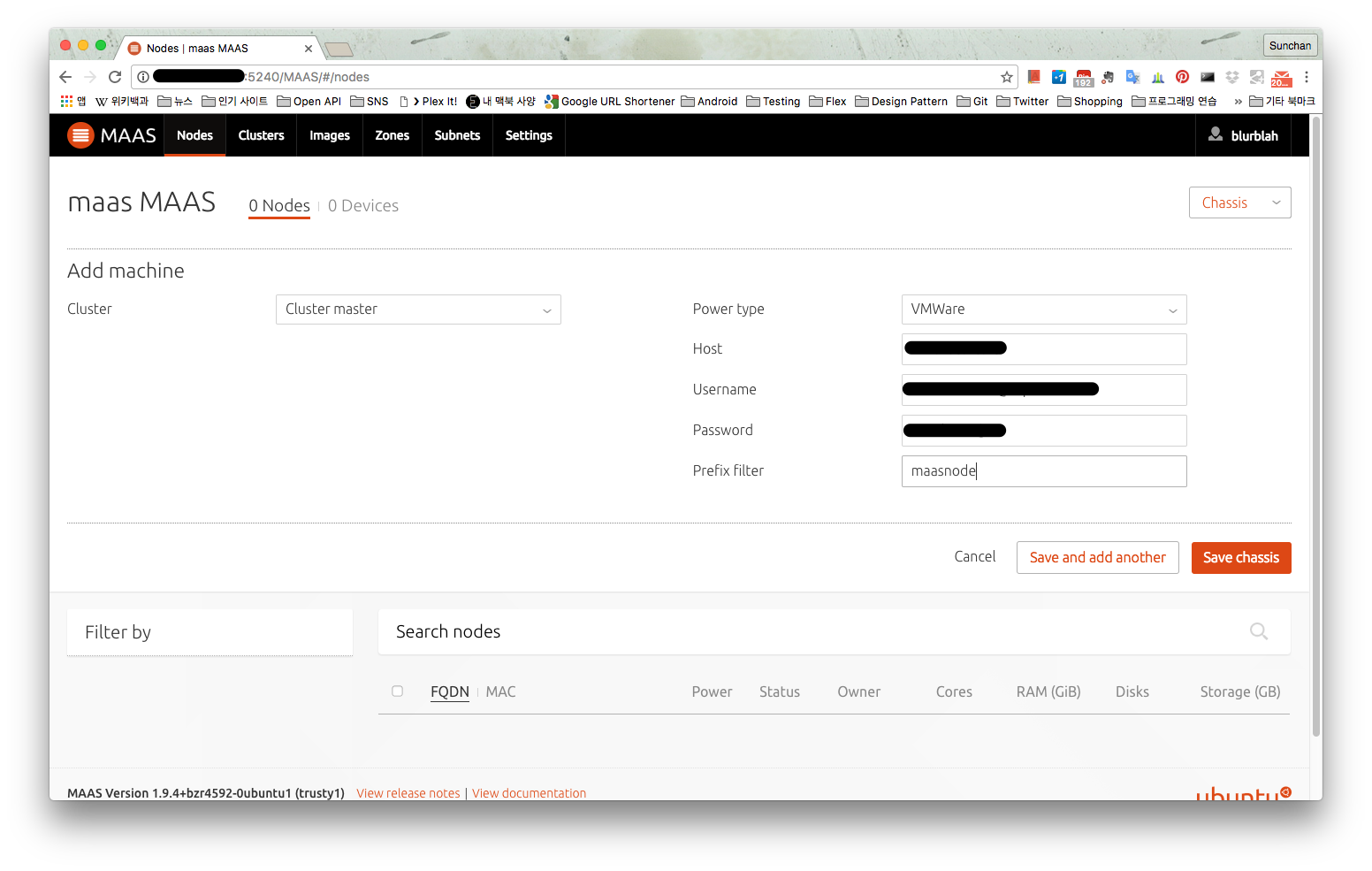The height and width of the screenshot is (871, 1372).
Task: Open the Shopping bookmark folder
Action: pyautogui.click(x=1090, y=101)
